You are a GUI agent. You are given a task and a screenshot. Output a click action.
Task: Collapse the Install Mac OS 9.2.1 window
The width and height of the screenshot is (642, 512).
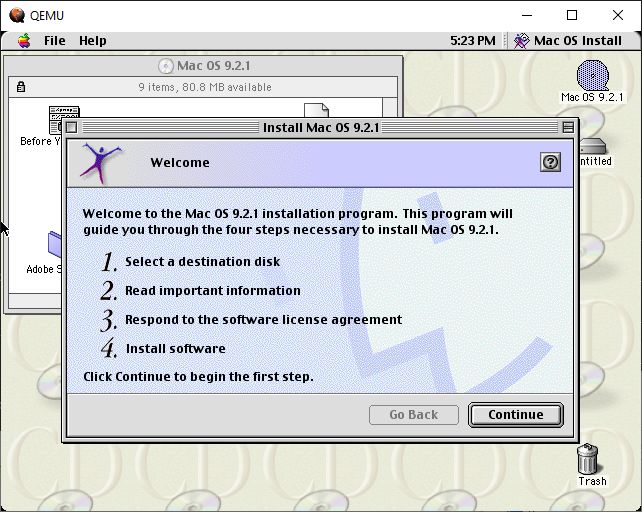(568, 127)
